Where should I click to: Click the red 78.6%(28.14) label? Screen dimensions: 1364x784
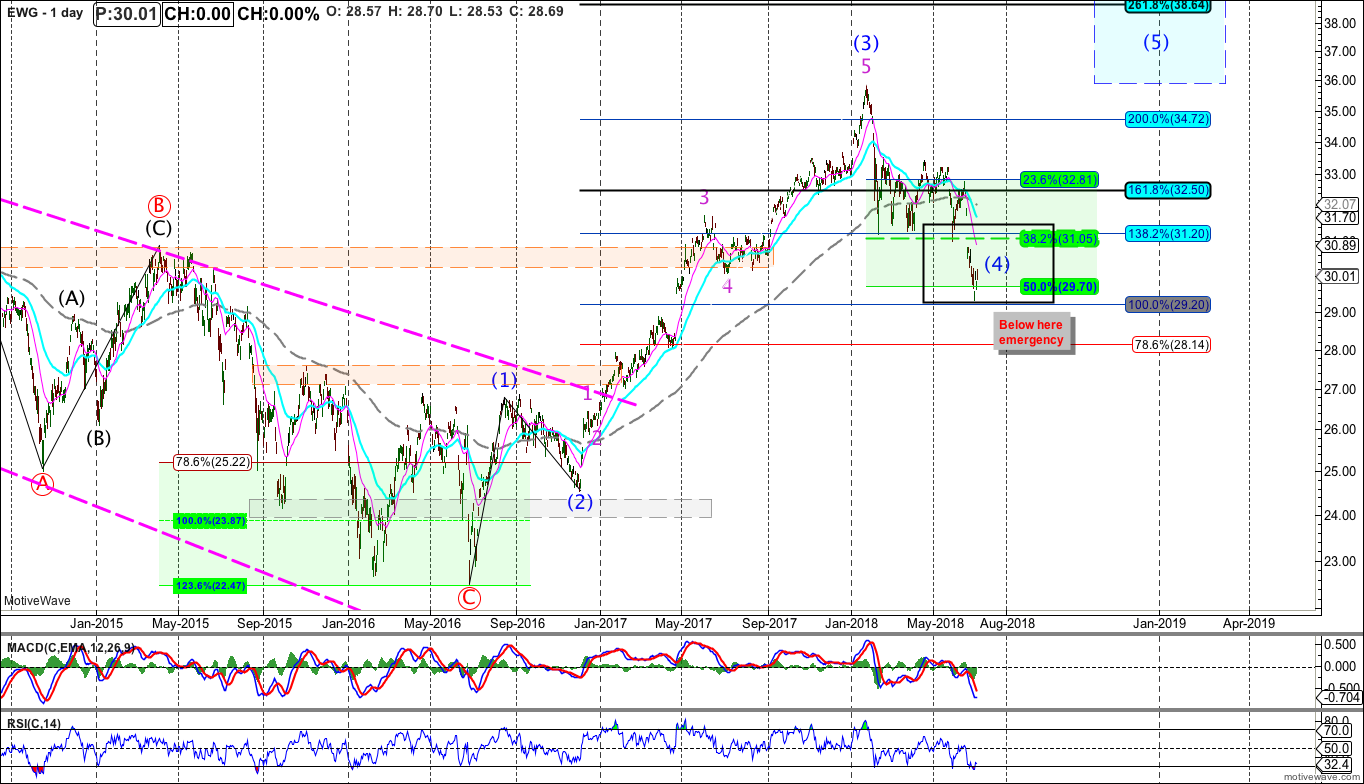coord(1169,345)
